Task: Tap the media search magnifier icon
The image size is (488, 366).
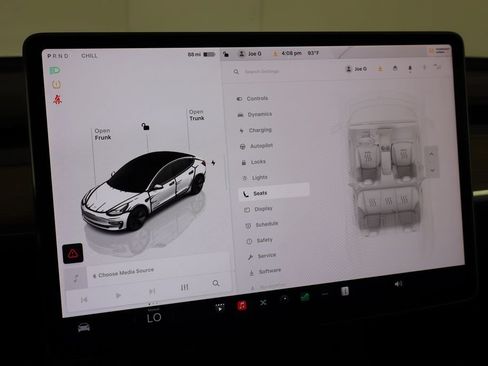Action: tap(216, 283)
